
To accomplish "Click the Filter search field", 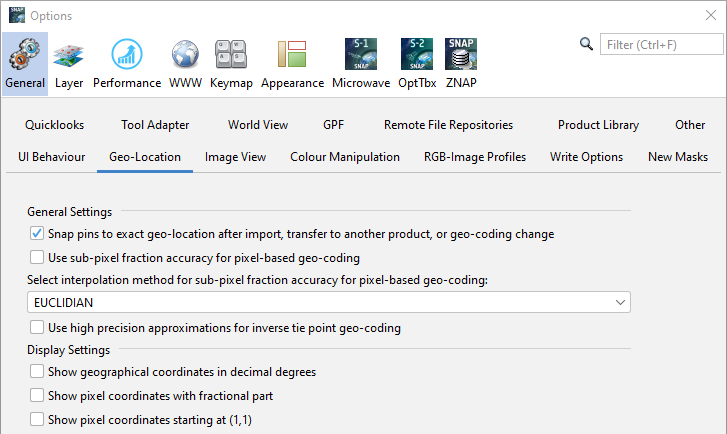I will 660,45.
